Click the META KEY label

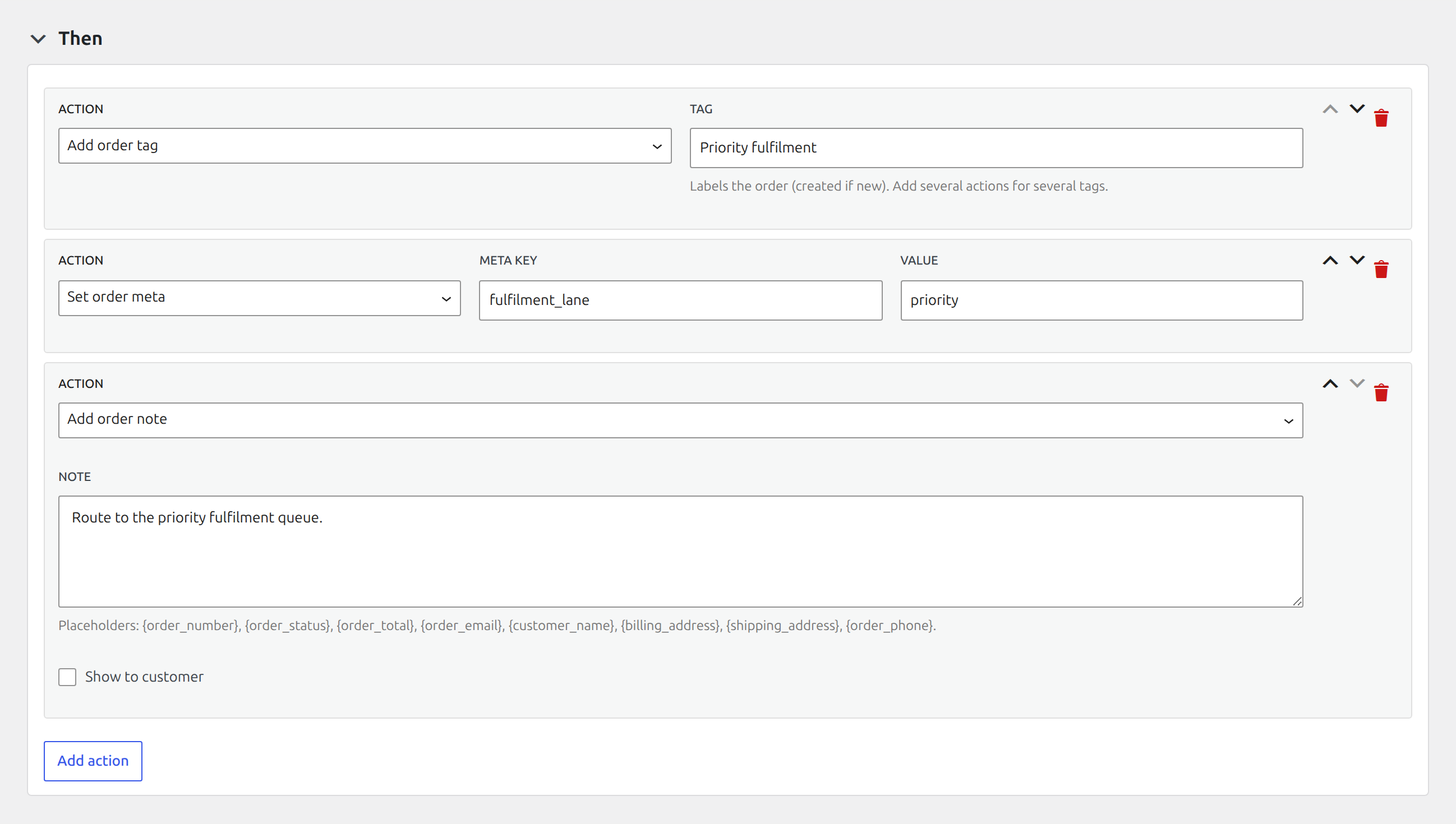pos(508,260)
